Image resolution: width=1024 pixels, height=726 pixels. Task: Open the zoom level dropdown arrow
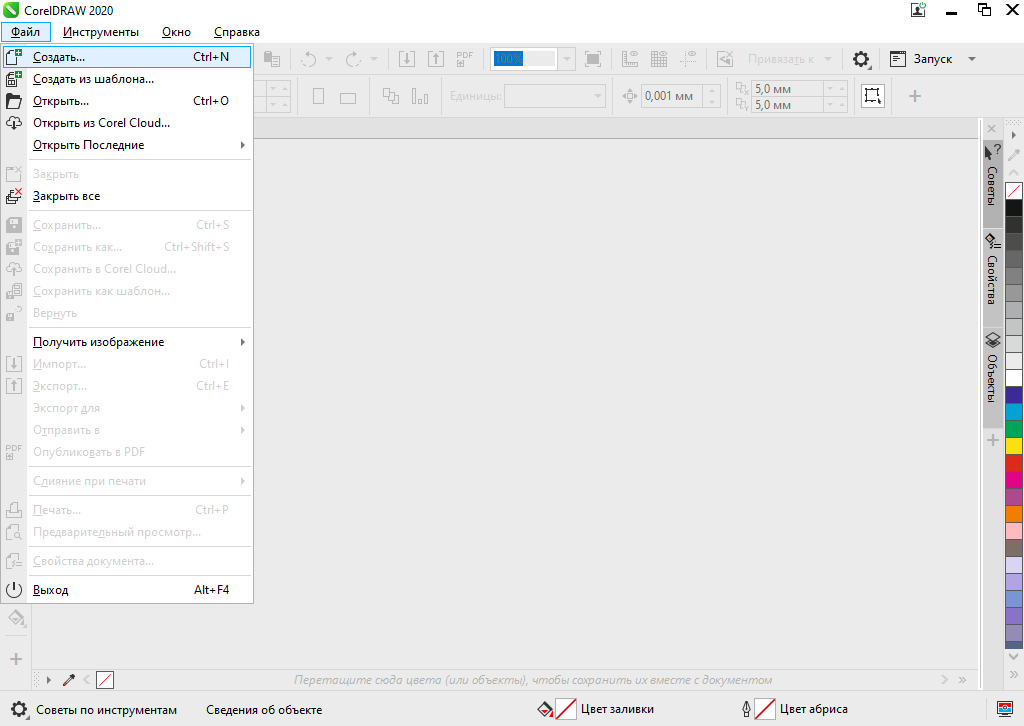pos(567,59)
